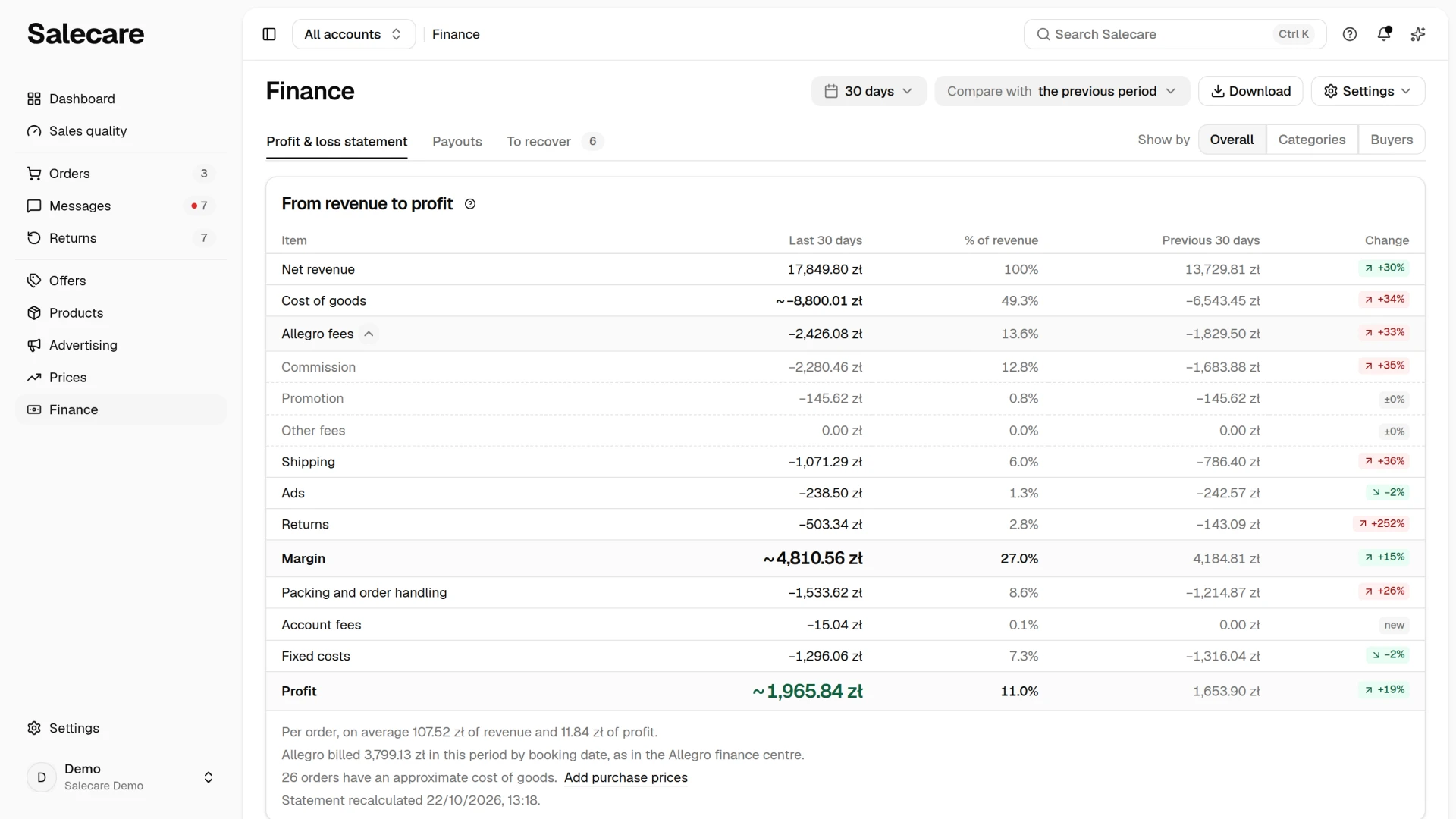1456x819 pixels.
Task: Open Offers in sidebar
Action: pos(121,281)
